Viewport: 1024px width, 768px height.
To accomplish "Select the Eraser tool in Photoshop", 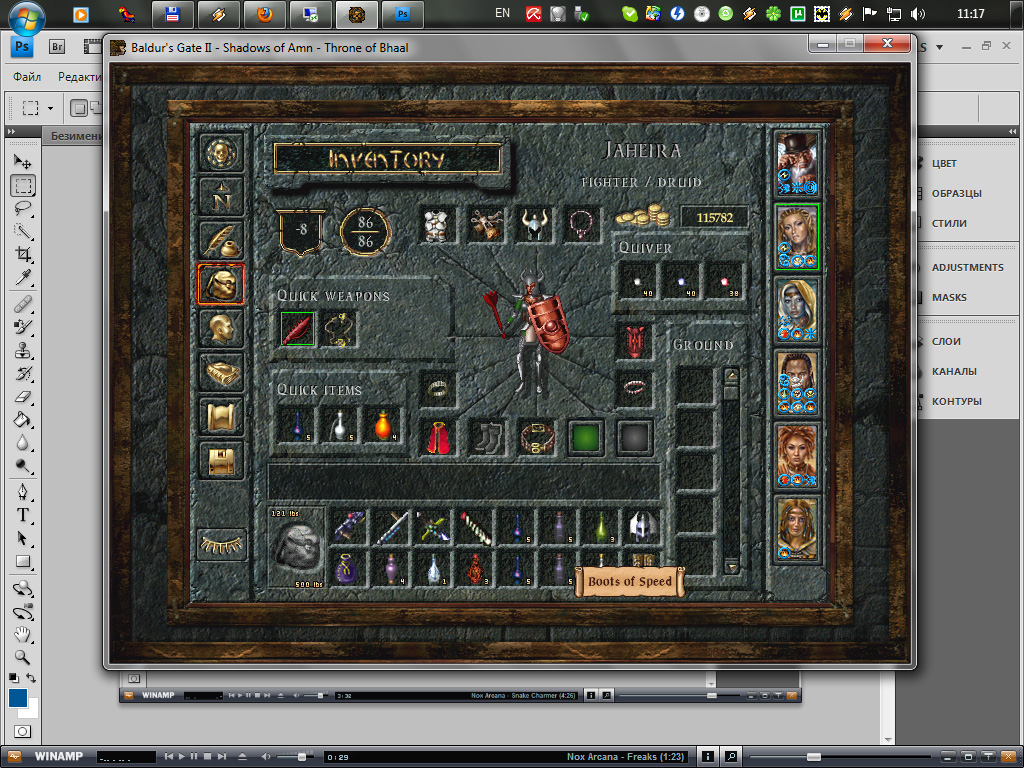I will [23, 396].
